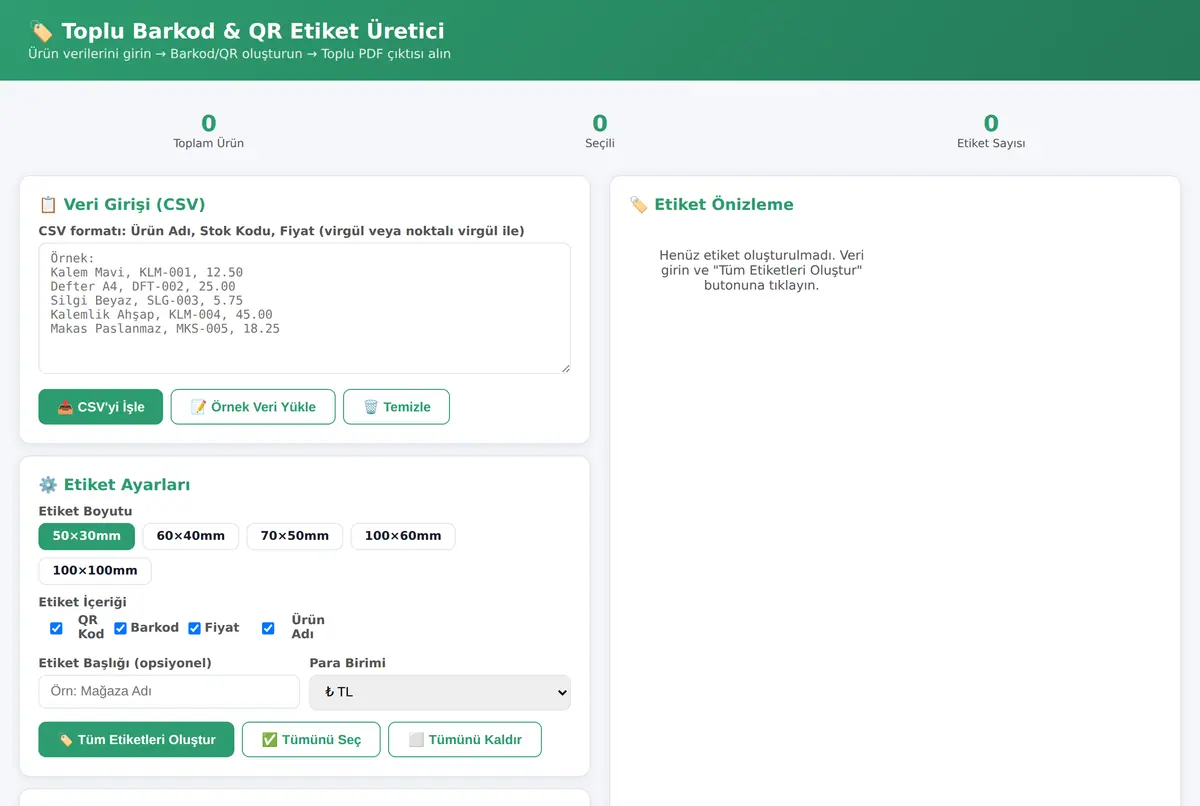The image size is (1200, 806).
Task: Click the tag icon in the header title
Action: tap(41, 31)
